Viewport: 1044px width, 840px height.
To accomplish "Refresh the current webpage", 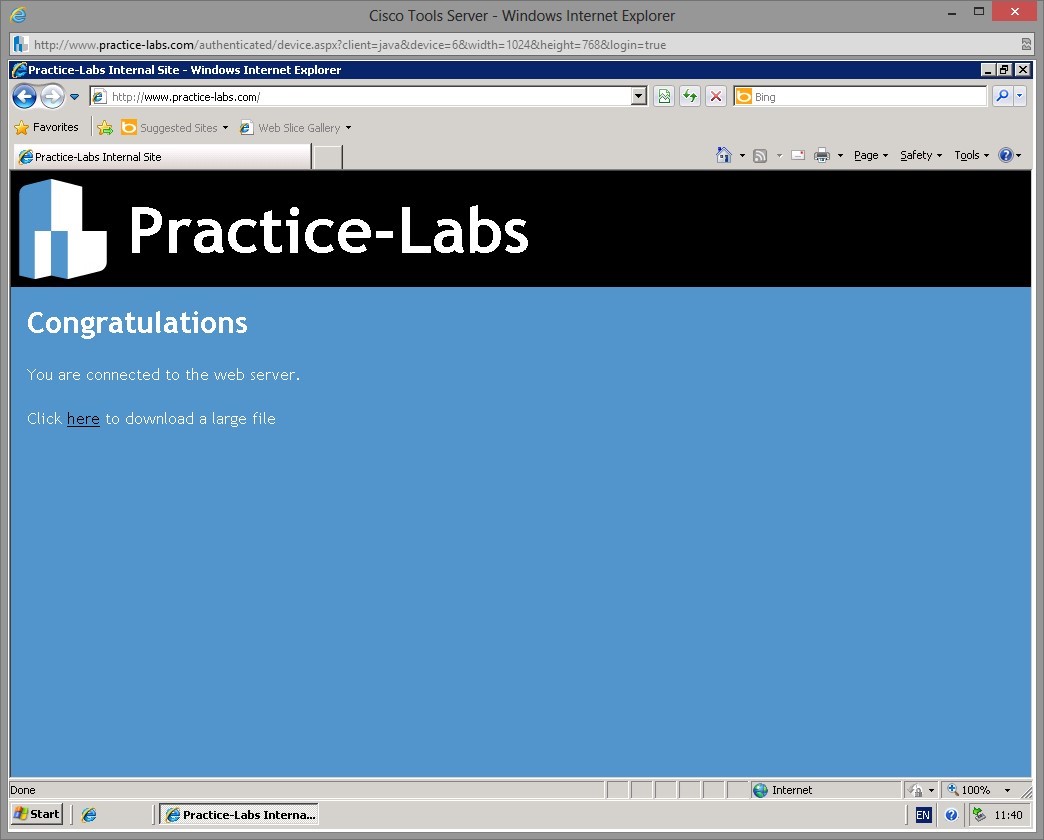I will click(x=690, y=96).
